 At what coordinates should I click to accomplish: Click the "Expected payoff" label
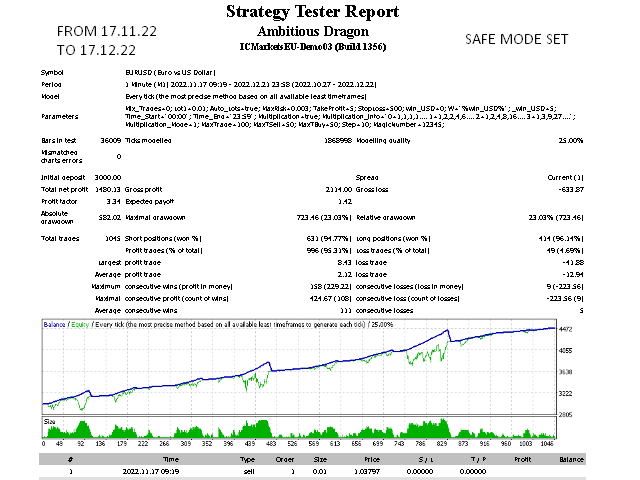click(x=149, y=202)
